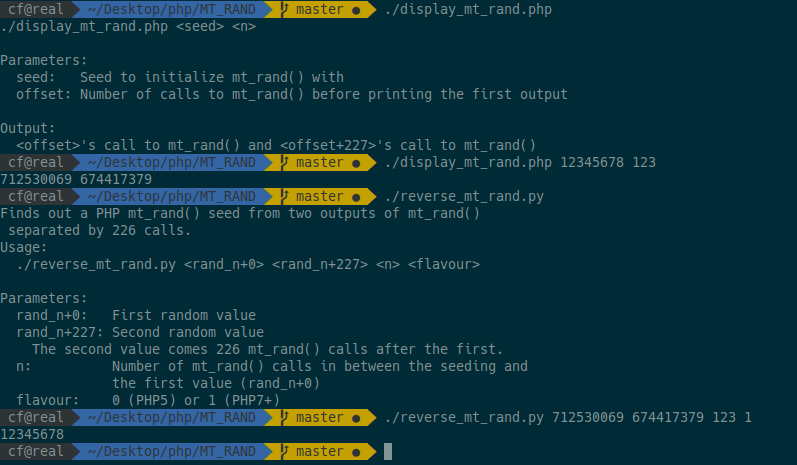The image size is (797, 465).
Task: Click the <flavour> placeholder in the usage line
Action: pyautogui.click(x=444, y=264)
